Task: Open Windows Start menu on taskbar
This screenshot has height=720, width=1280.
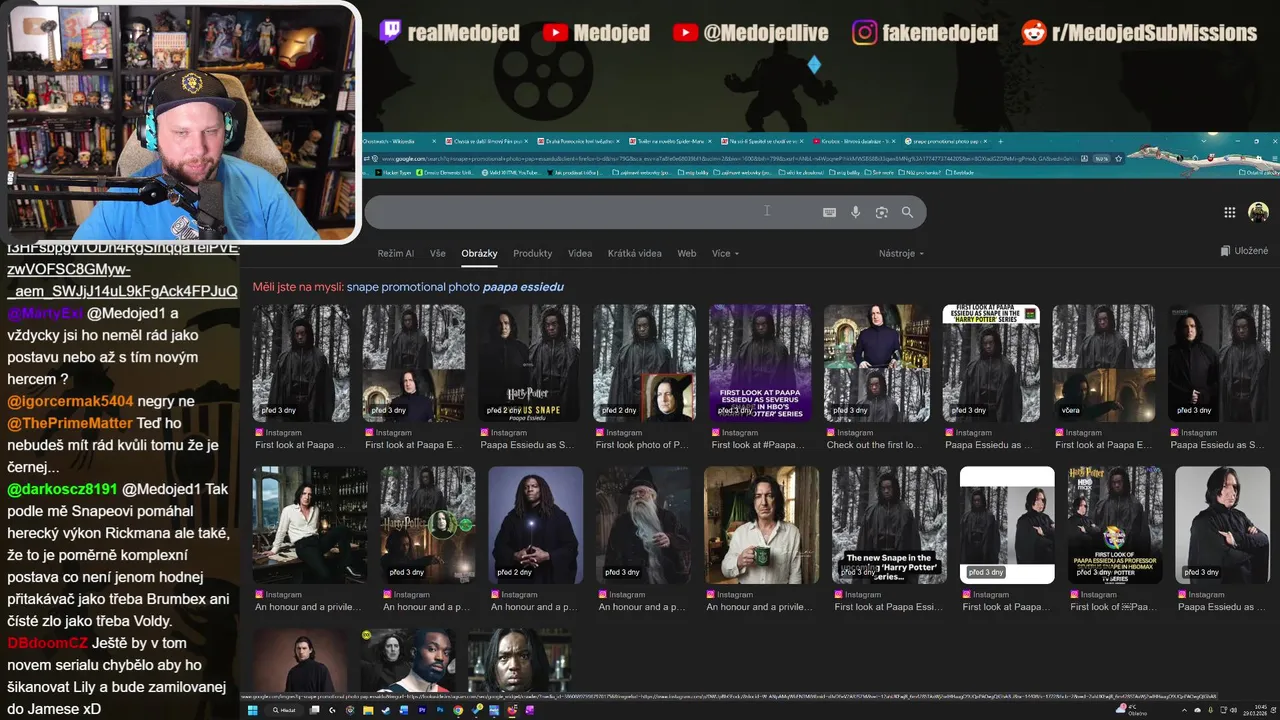Action: pos(253,710)
